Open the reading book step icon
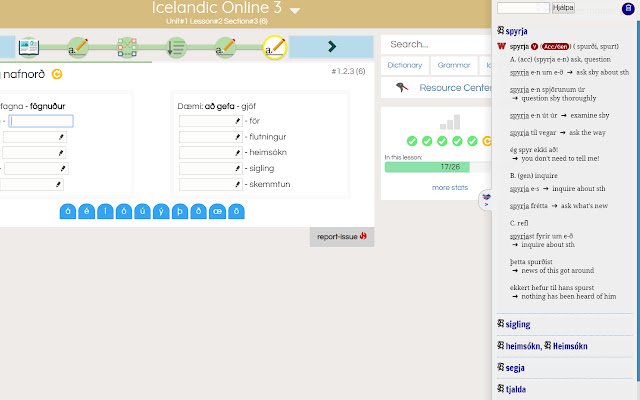This screenshot has height=400, width=640. (29, 47)
